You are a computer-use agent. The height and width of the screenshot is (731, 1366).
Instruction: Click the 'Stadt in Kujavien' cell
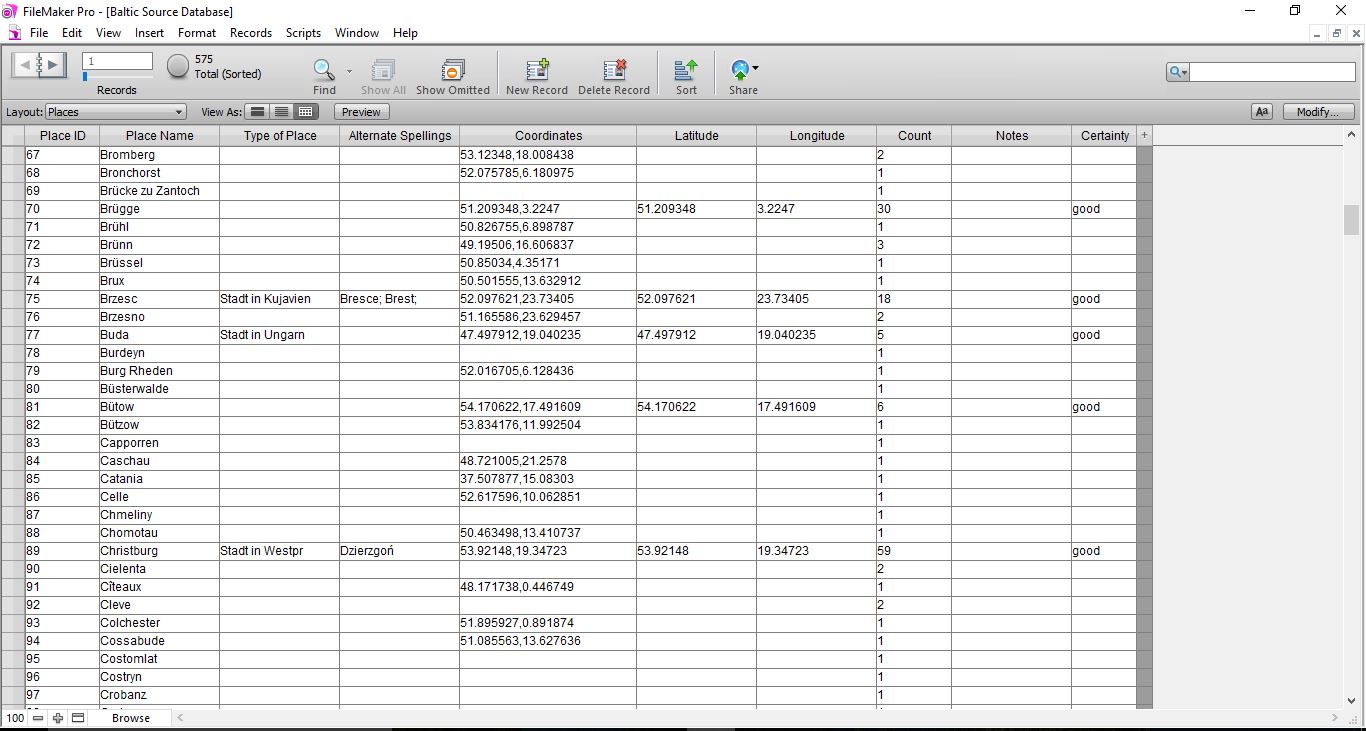(x=279, y=299)
